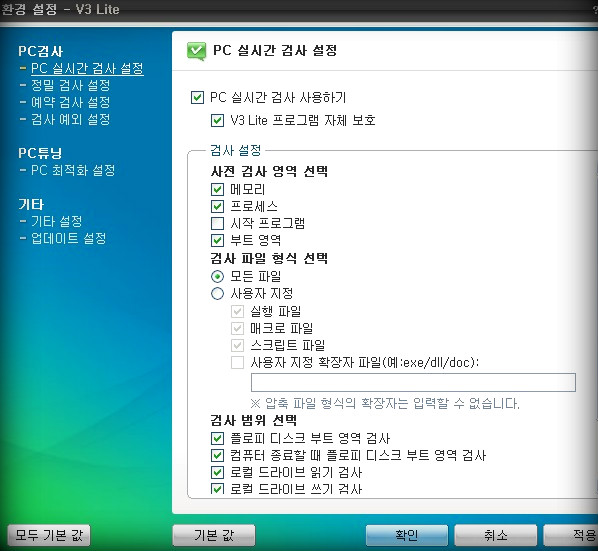
Task: Toggle 플로피 디스크 부트 영역 검사 checkbox
Action: [217, 438]
